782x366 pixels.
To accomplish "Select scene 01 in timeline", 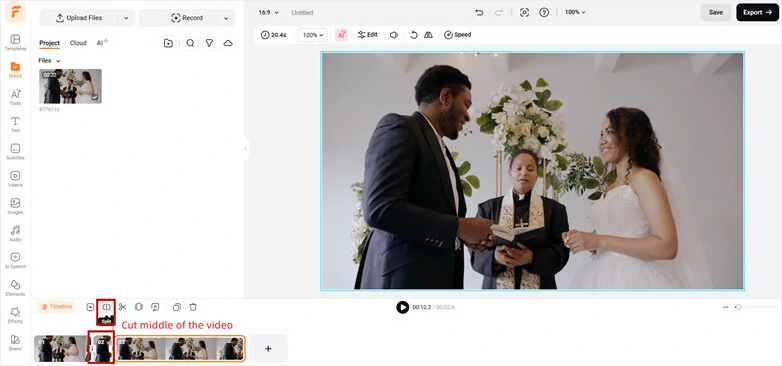I will click(x=60, y=348).
